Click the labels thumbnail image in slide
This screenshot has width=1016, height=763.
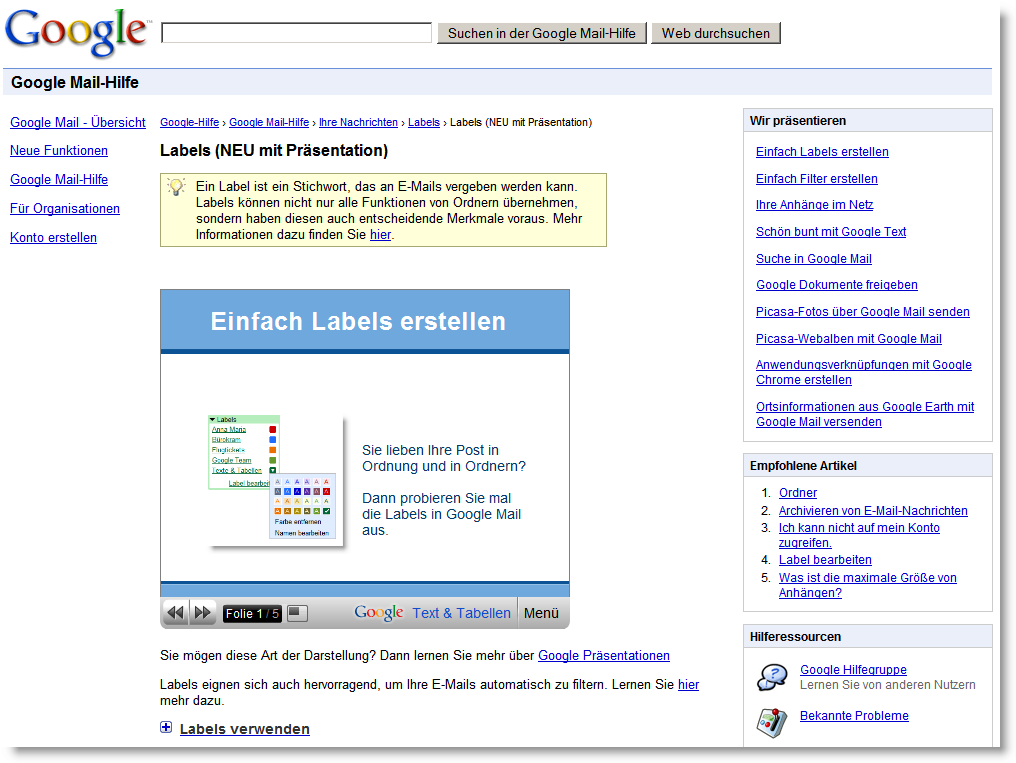[276, 481]
